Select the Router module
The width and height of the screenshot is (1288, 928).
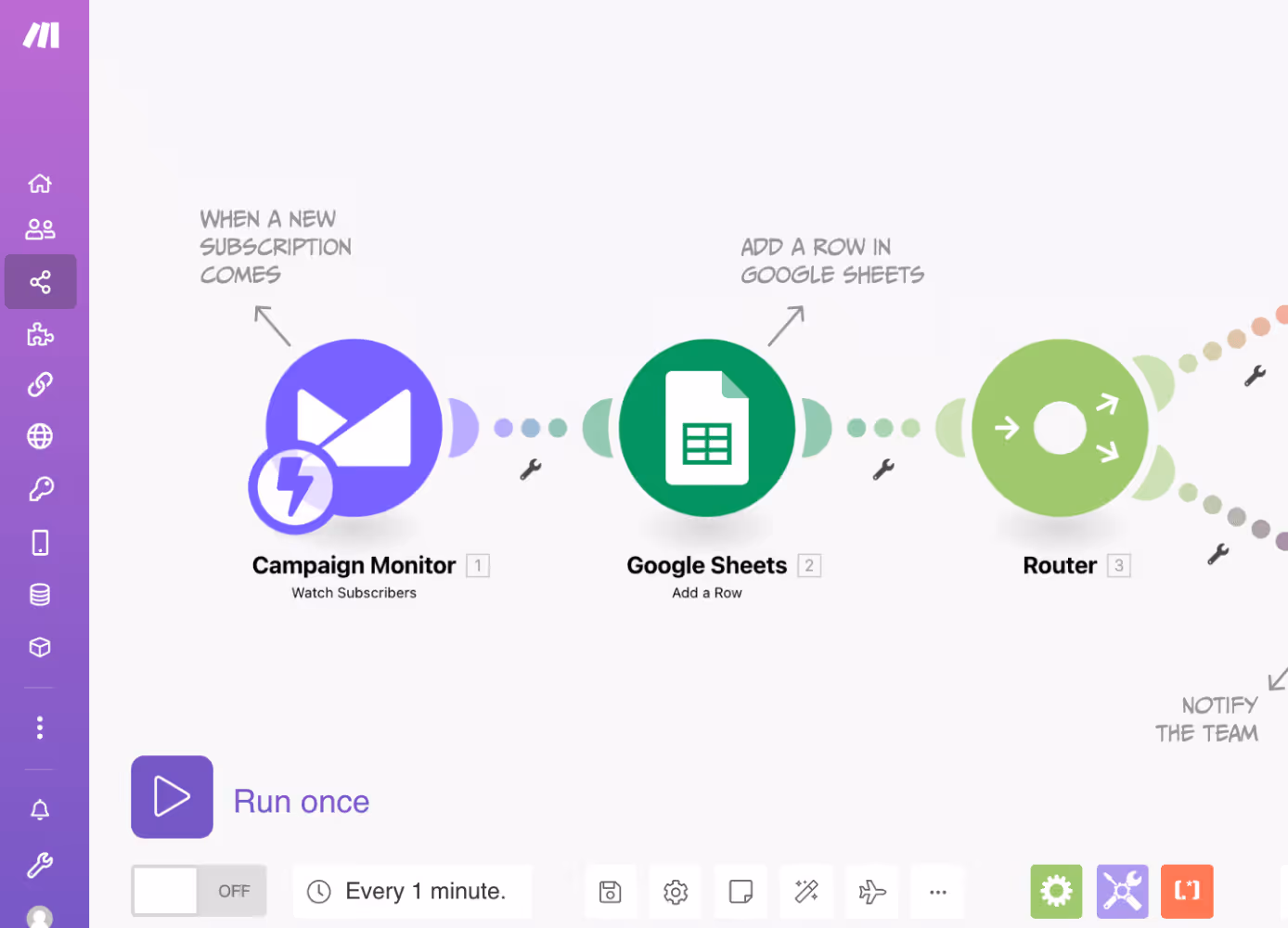pyautogui.click(x=1060, y=428)
